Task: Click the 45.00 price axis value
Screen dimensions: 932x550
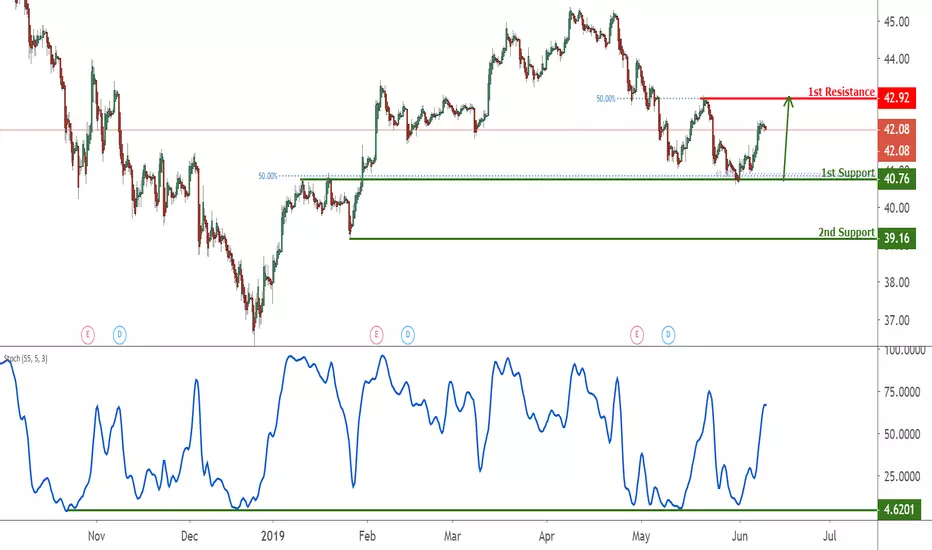Action: [x=896, y=22]
